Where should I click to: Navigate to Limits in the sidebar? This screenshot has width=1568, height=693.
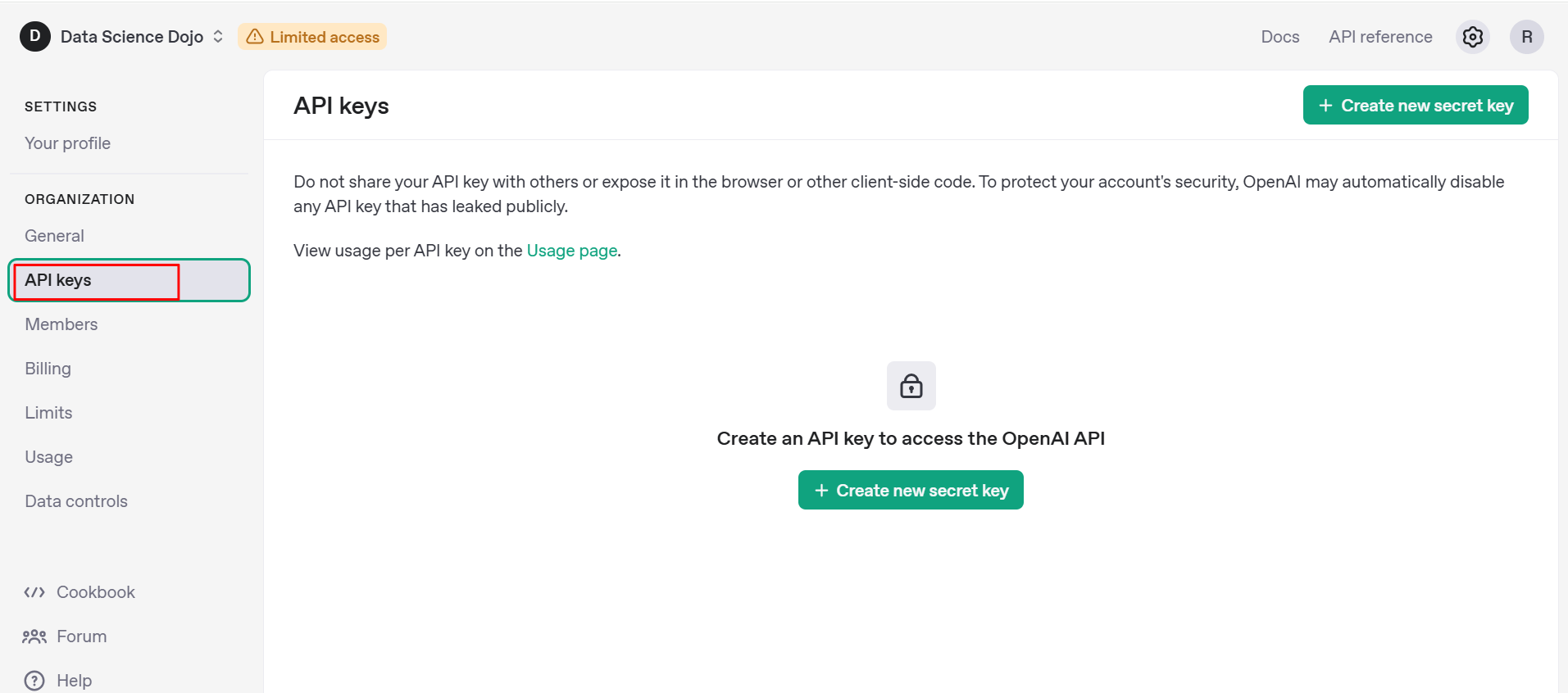coord(48,413)
